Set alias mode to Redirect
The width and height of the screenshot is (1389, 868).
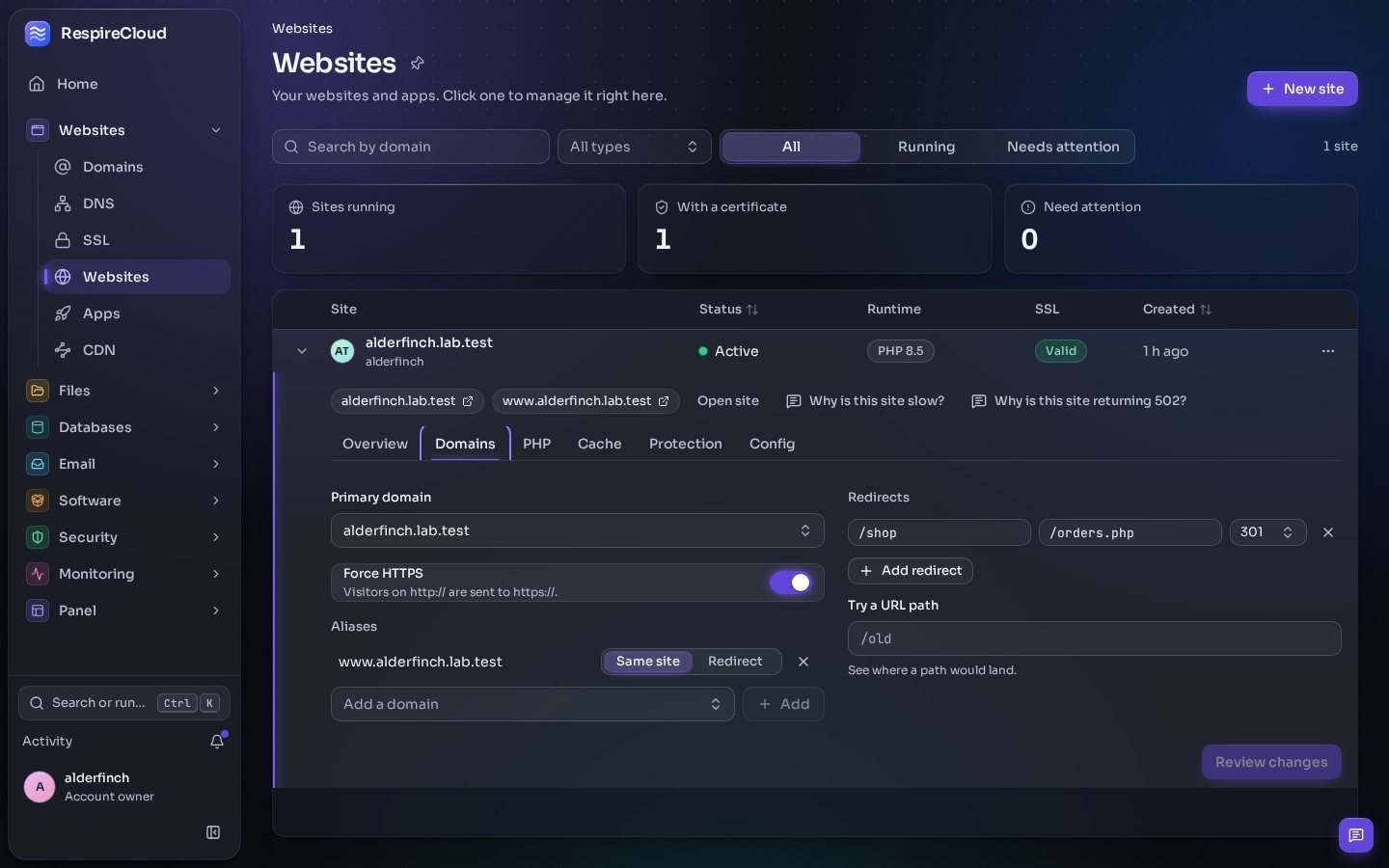tap(735, 662)
